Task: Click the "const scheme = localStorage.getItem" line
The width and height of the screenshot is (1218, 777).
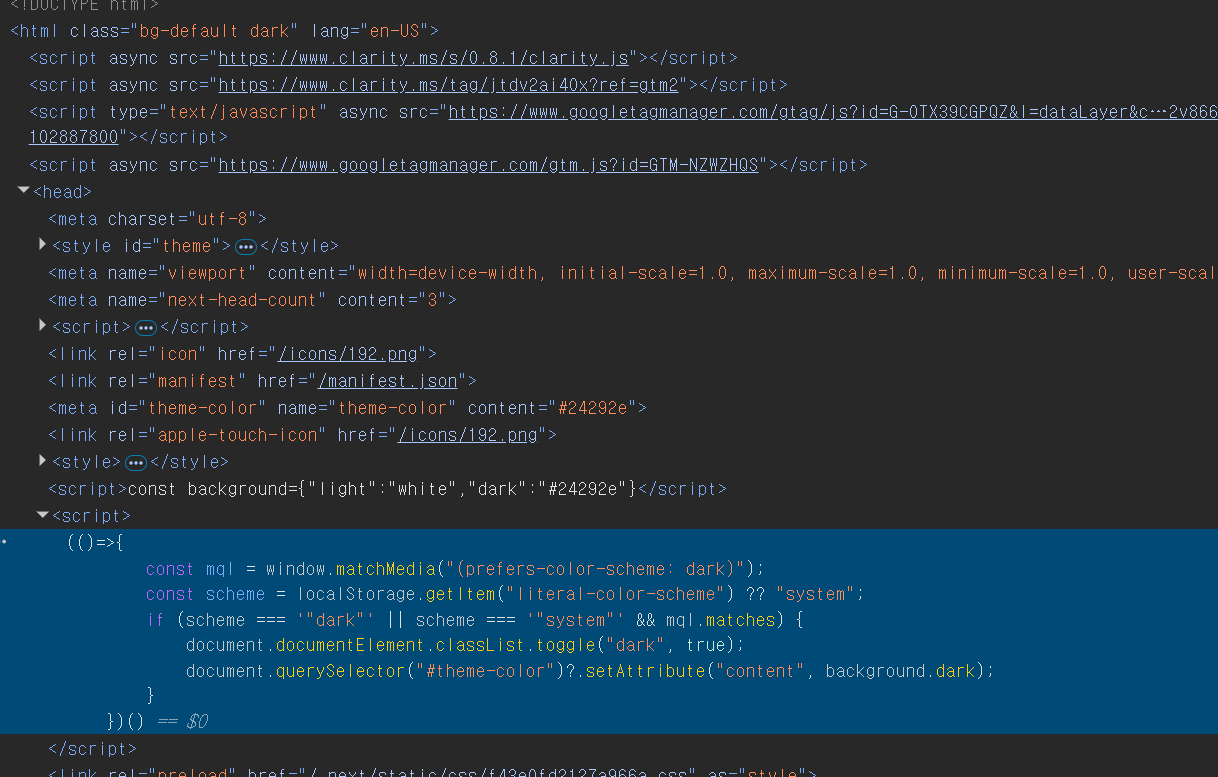Action: click(505, 594)
